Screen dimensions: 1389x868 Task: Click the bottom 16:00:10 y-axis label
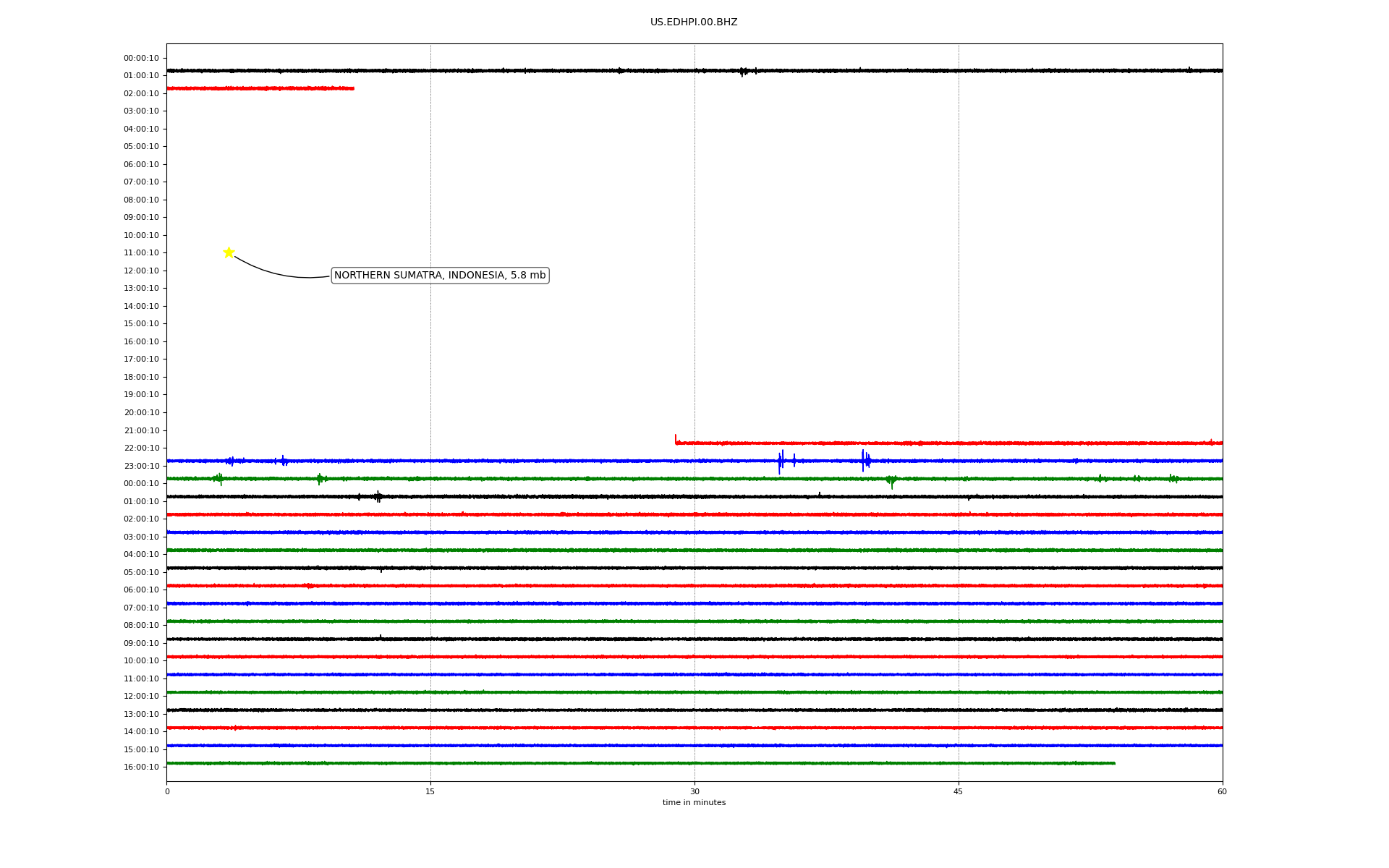(141, 767)
